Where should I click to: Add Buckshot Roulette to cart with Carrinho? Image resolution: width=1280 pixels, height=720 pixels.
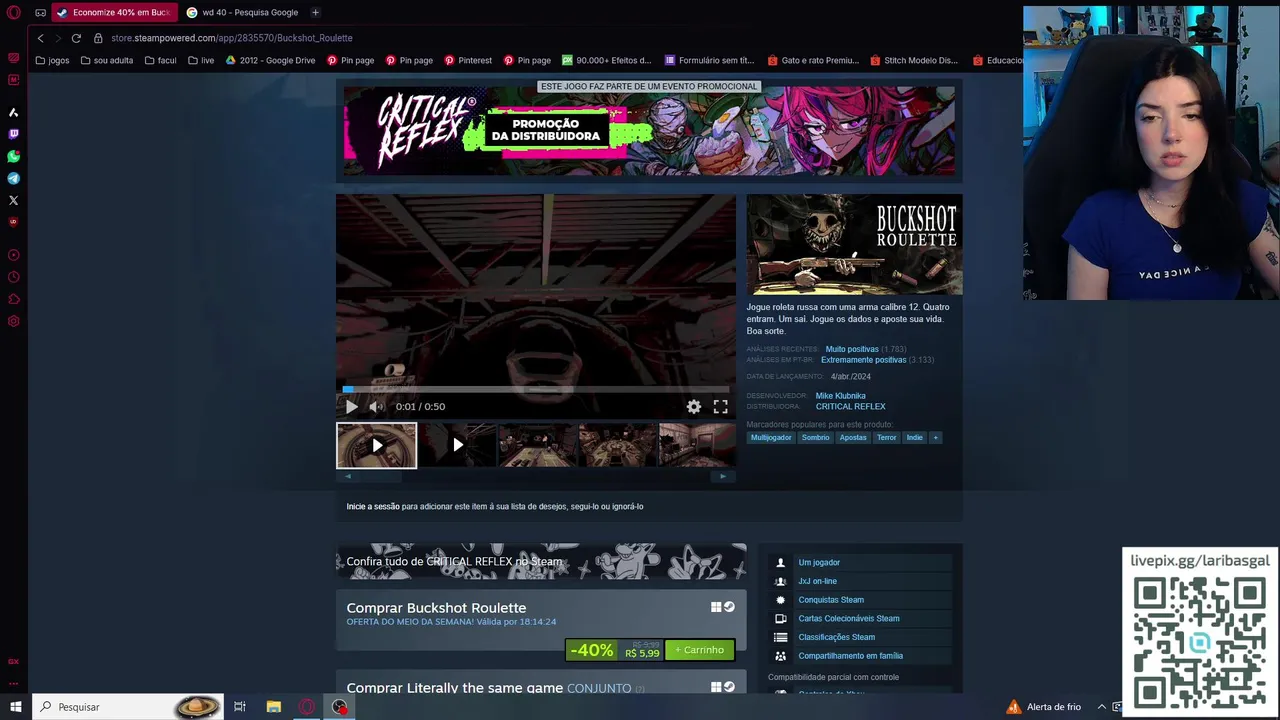700,650
